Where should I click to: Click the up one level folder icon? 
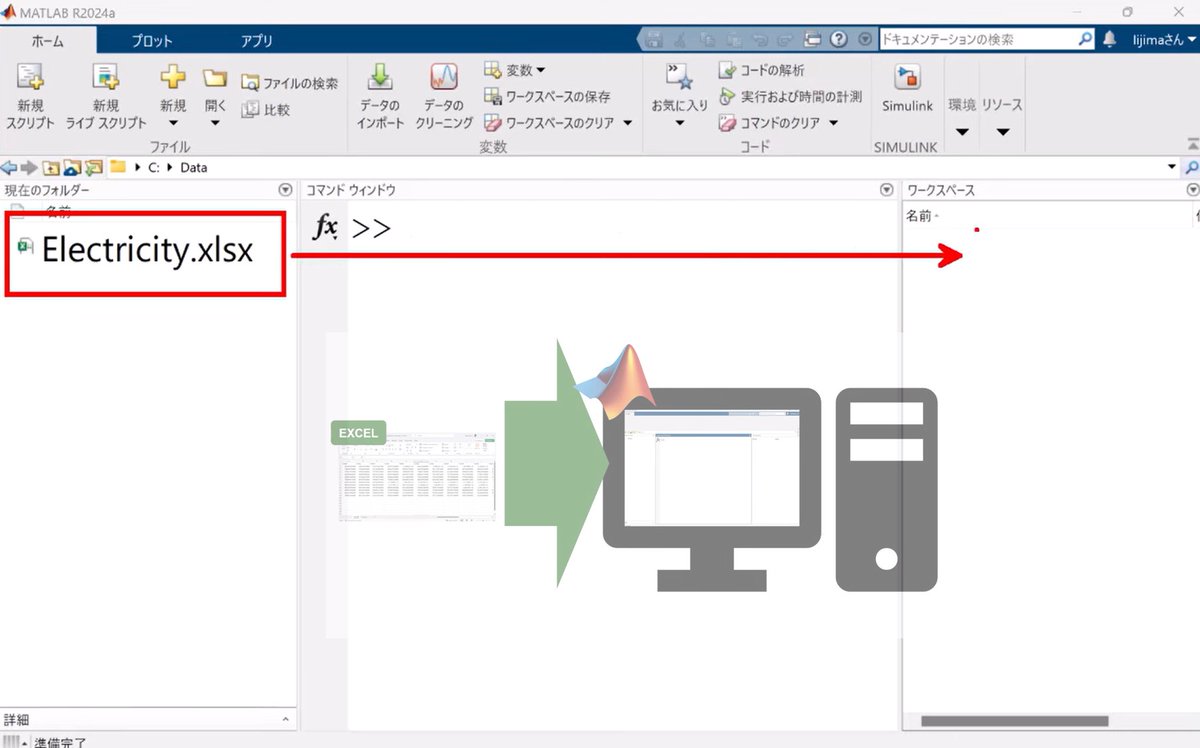tap(50, 167)
